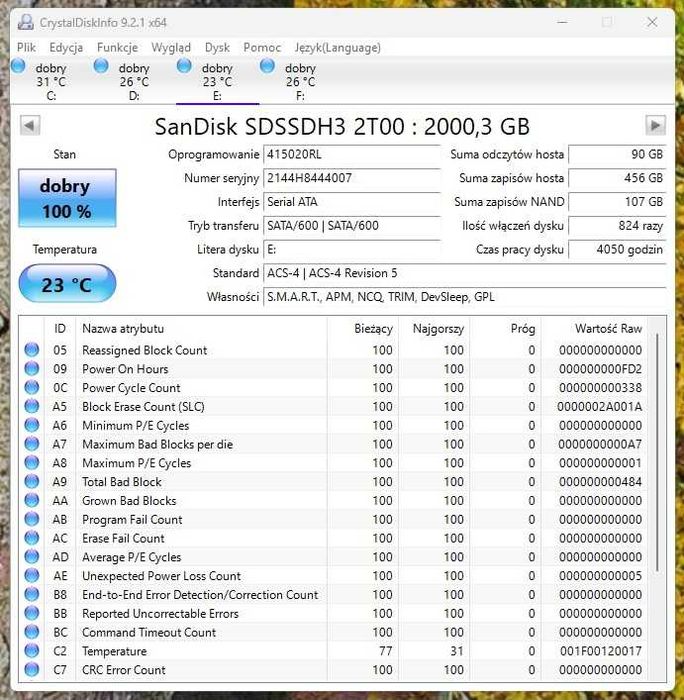This screenshot has height=700, width=684.
Task: Click status orb for Grown Bad Blocks
Action: 32,500
